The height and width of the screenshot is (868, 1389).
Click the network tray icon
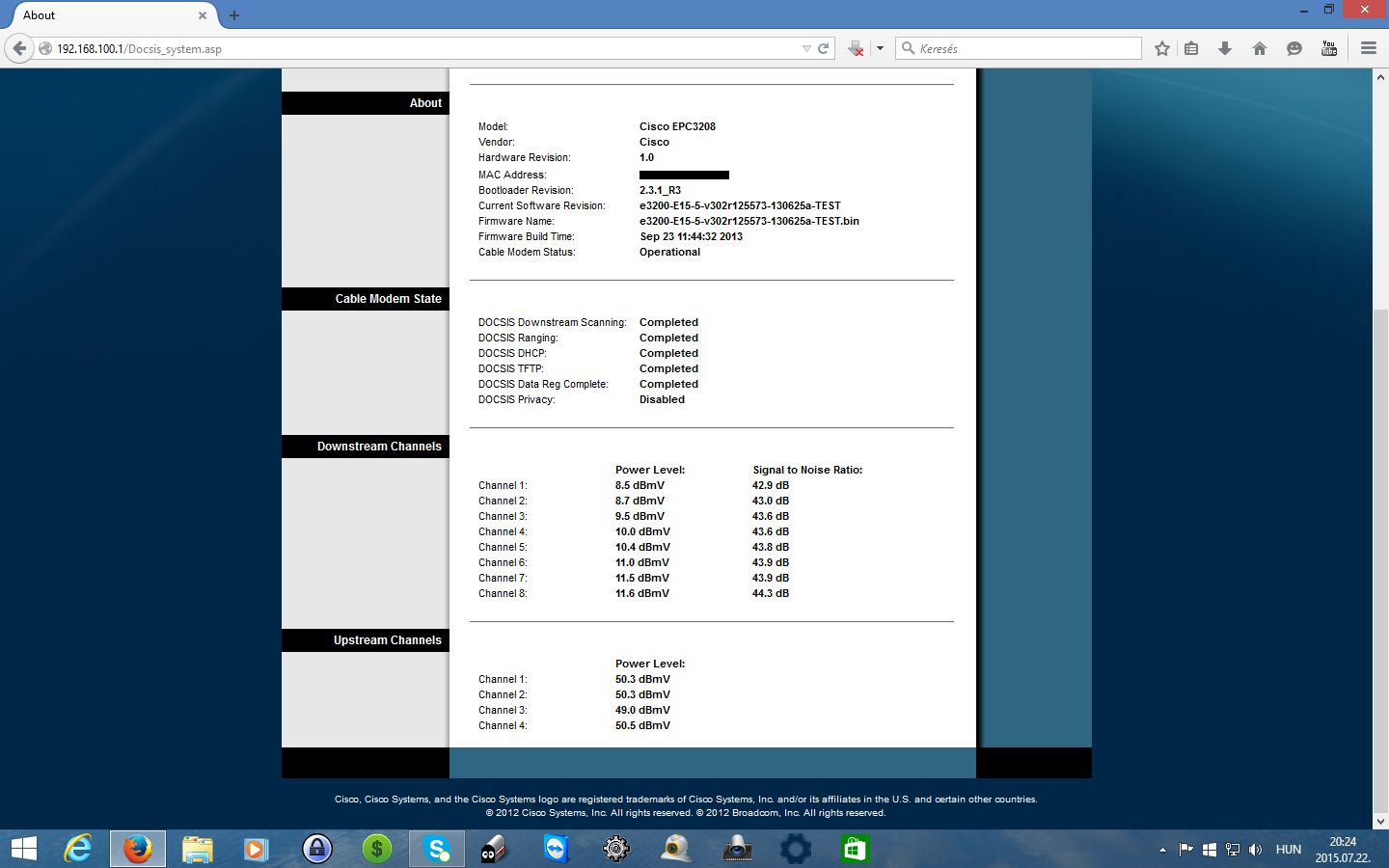tap(1232, 850)
